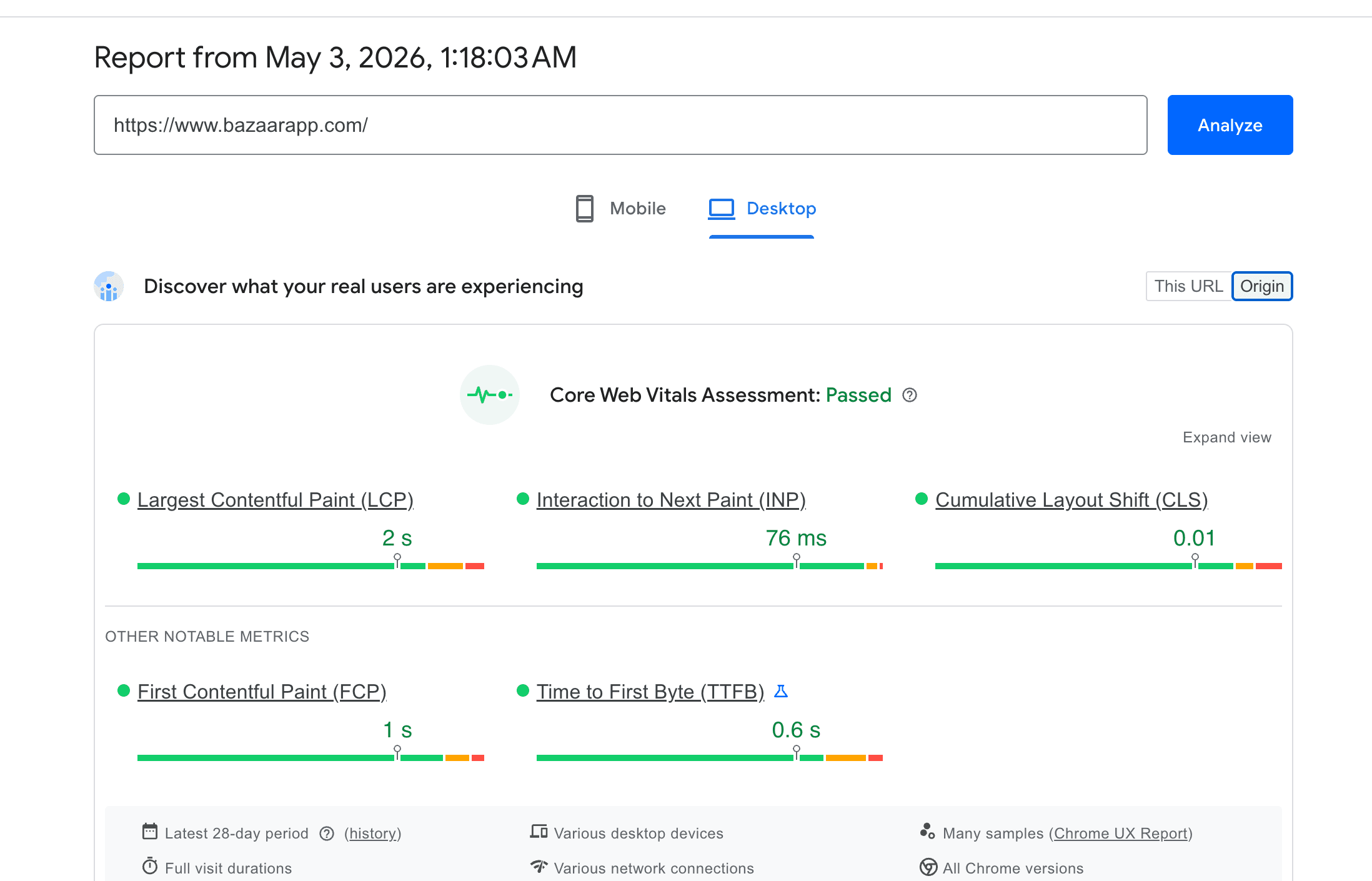
Task: Select the Desktop tab
Action: coord(762,209)
